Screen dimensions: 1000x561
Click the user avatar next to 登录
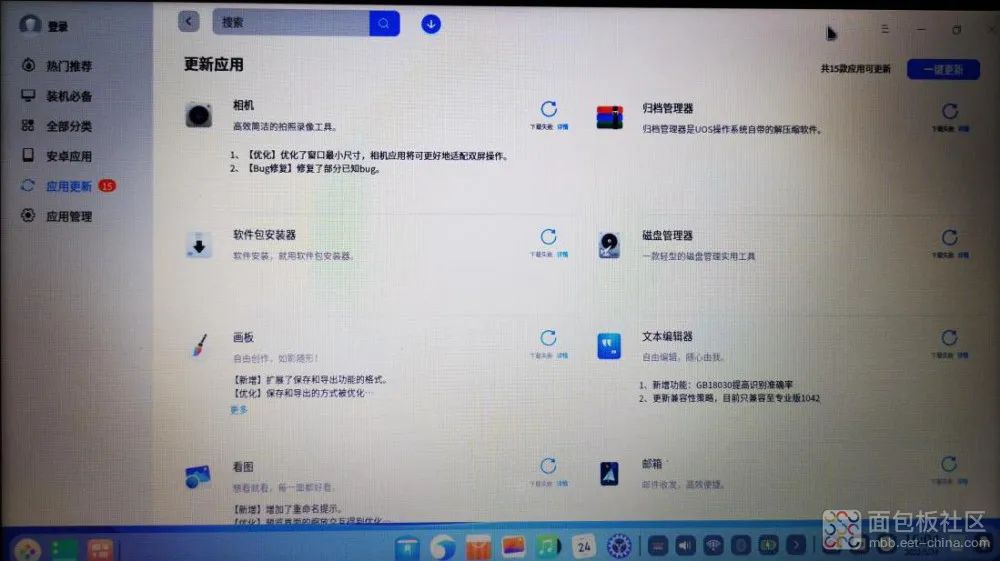[x=30, y=25]
